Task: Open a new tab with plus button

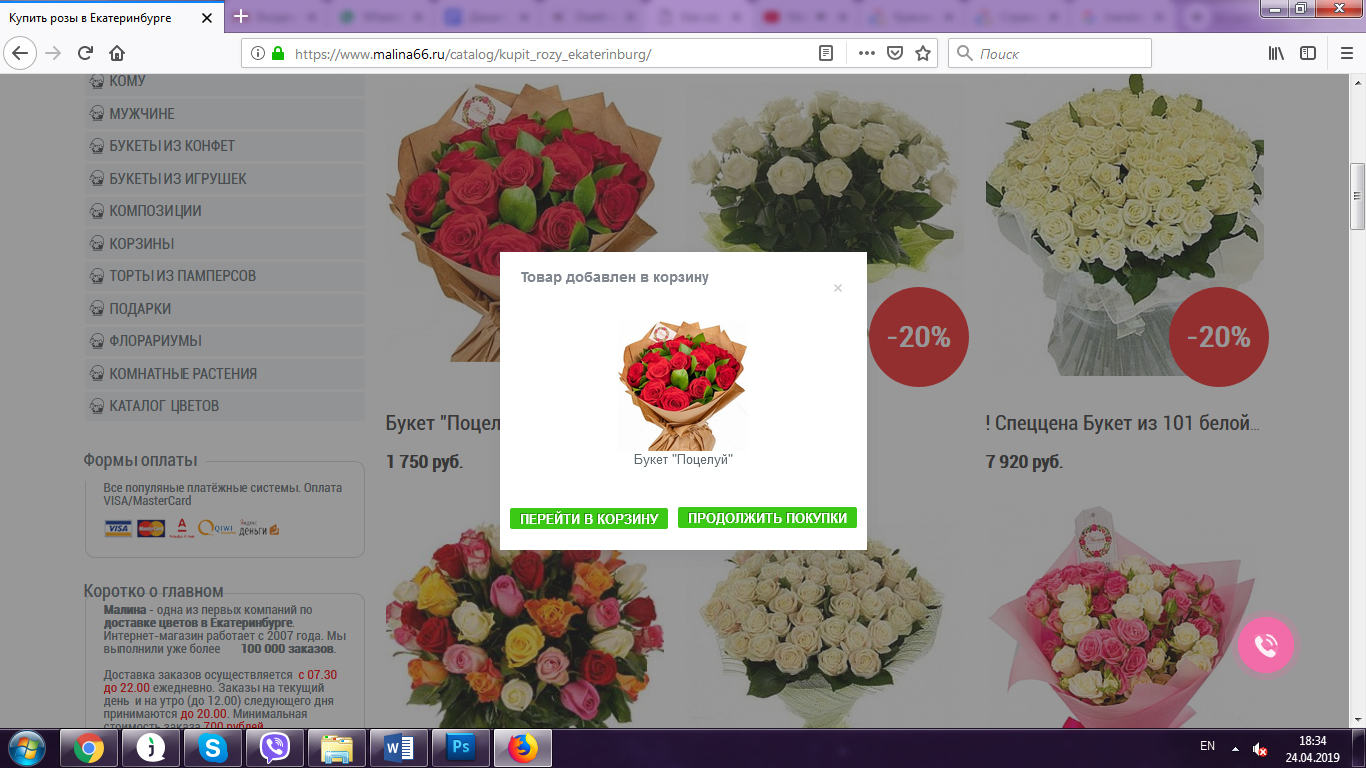Action: click(240, 17)
